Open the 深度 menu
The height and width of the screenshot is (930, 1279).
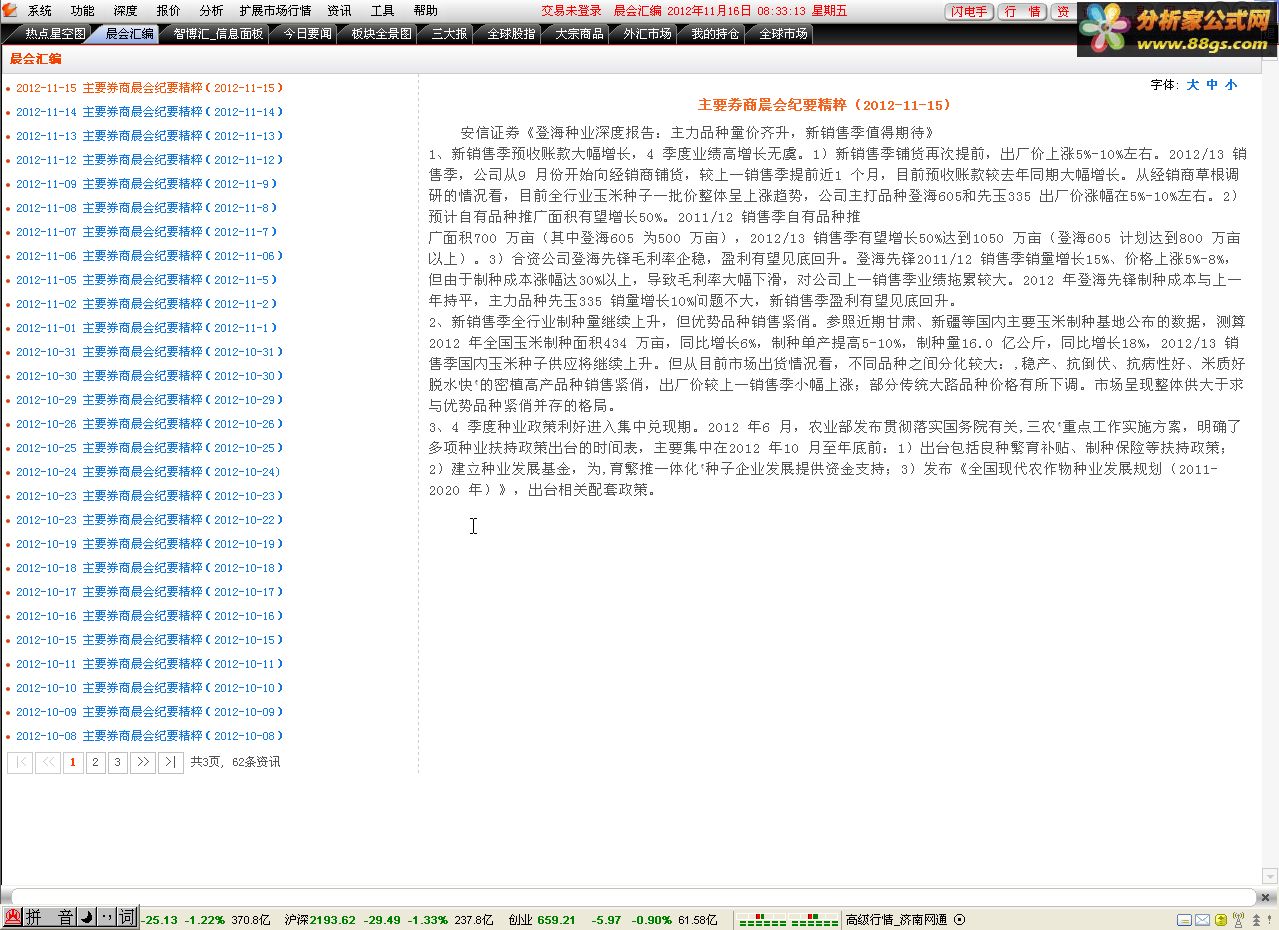126,11
